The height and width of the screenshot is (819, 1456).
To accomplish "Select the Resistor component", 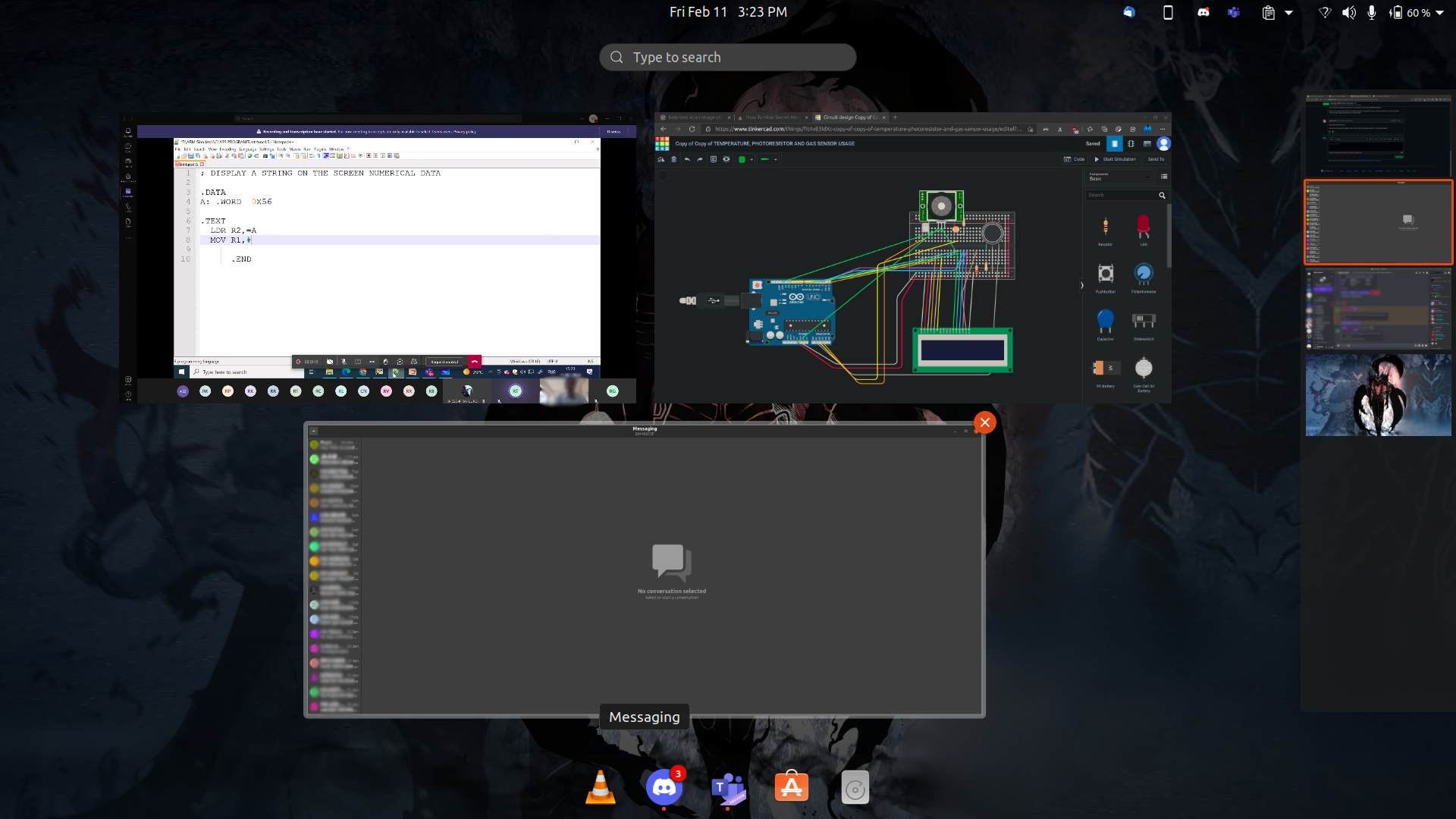I will point(1106,225).
